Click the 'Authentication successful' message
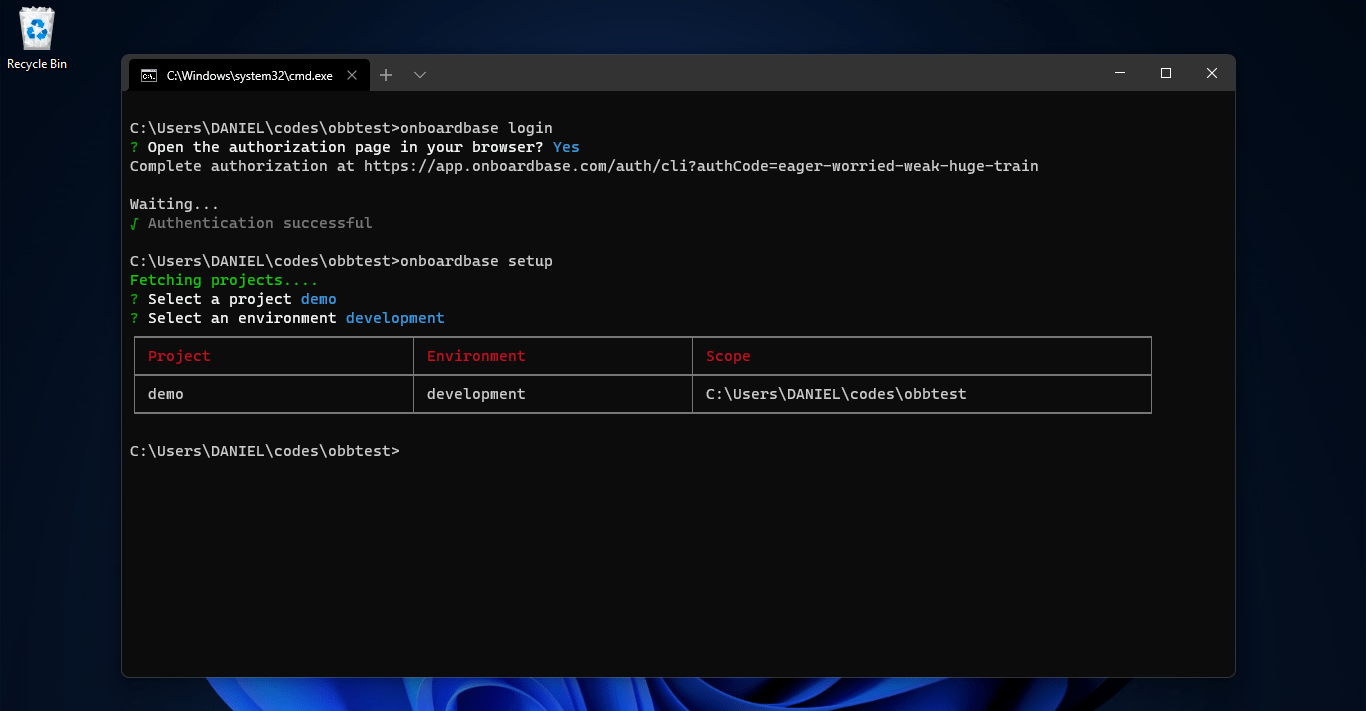Image resolution: width=1366 pixels, height=711 pixels. tap(260, 223)
